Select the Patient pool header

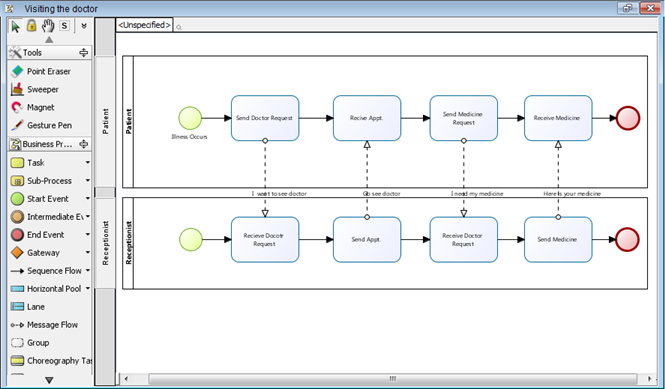(128, 122)
